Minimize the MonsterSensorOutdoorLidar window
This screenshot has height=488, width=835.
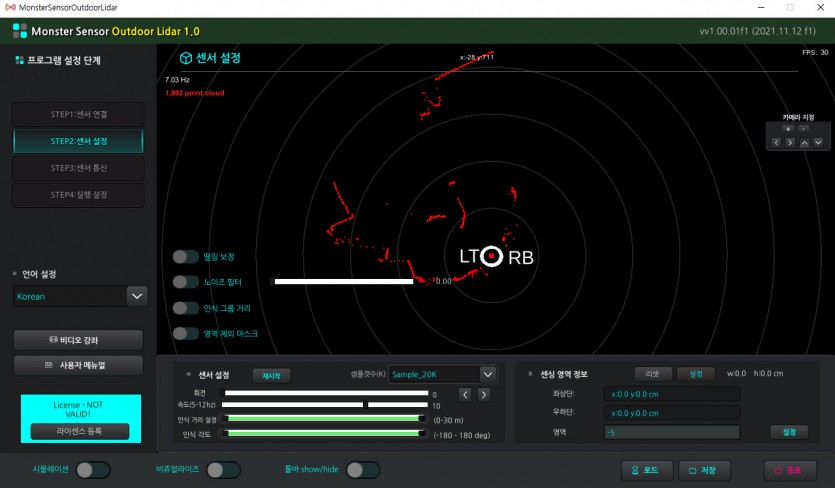click(762, 7)
